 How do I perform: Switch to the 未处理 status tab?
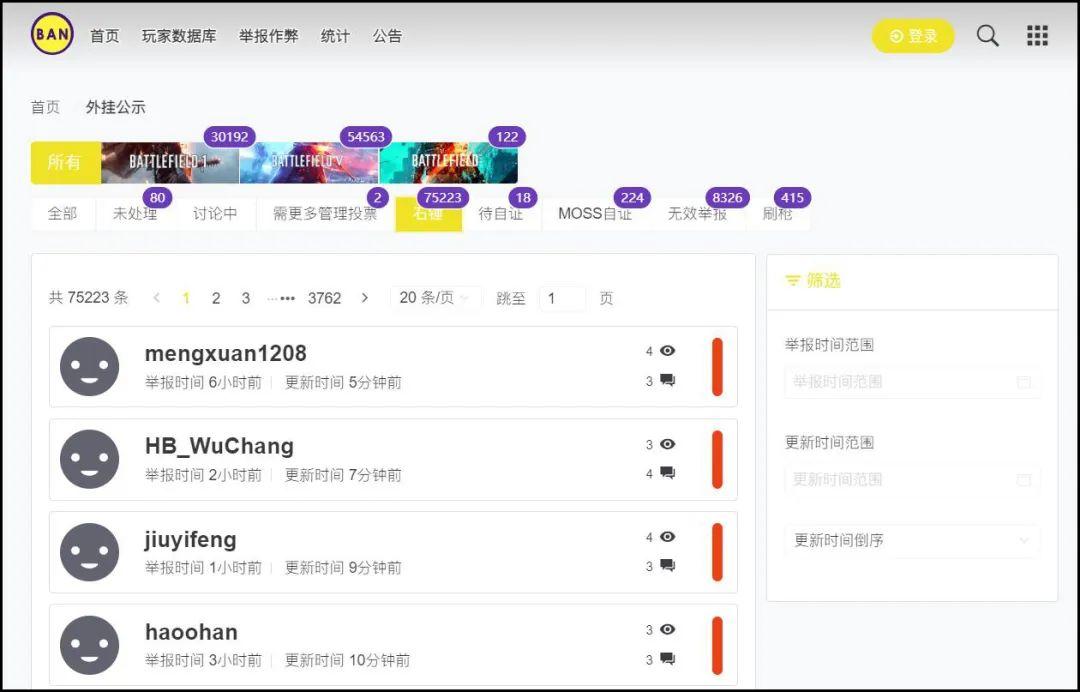tap(135, 213)
